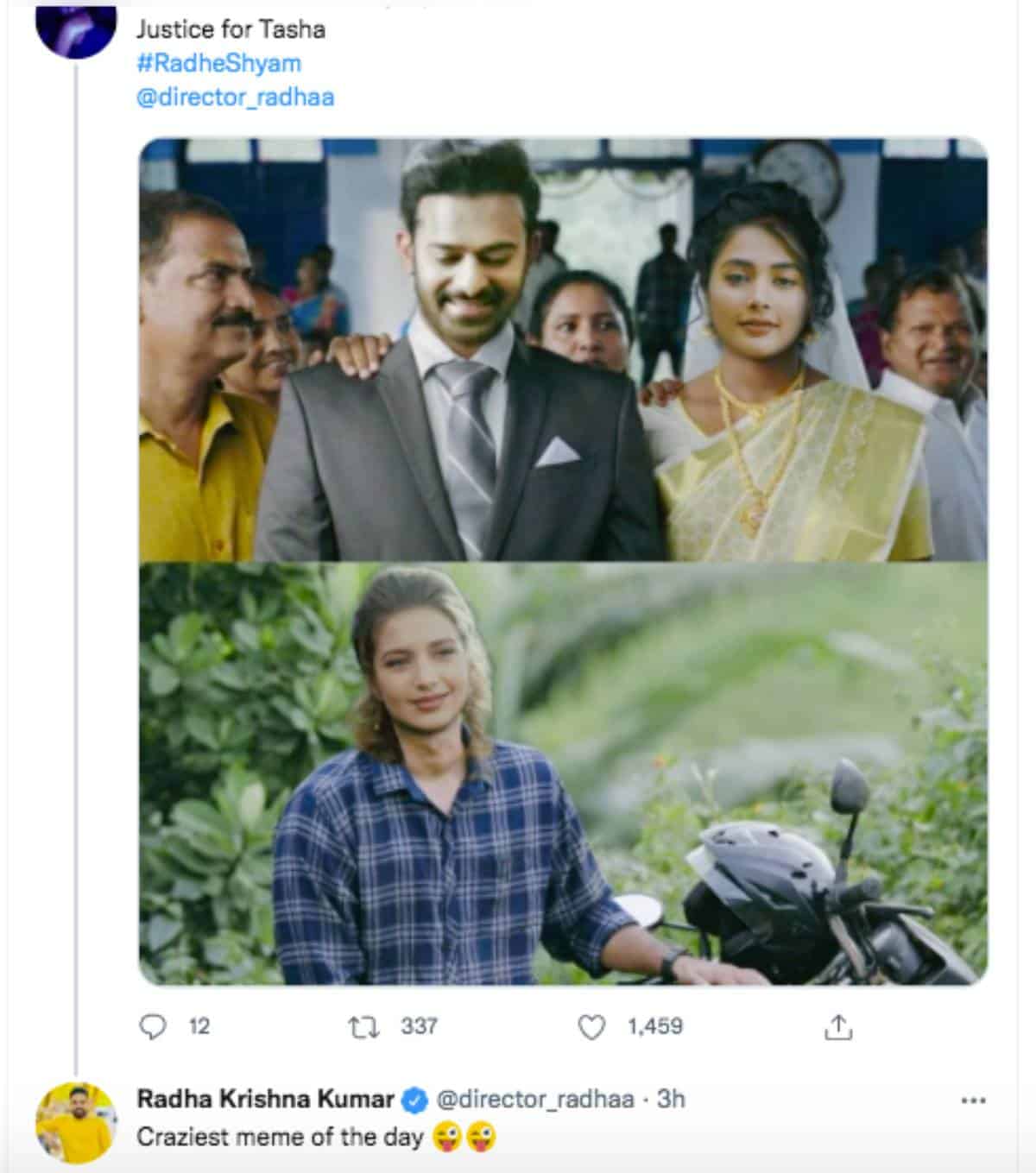Click the 337 retweets count
Image resolution: width=1036 pixels, height=1173 pixels.
click(x=419, y=1026)
